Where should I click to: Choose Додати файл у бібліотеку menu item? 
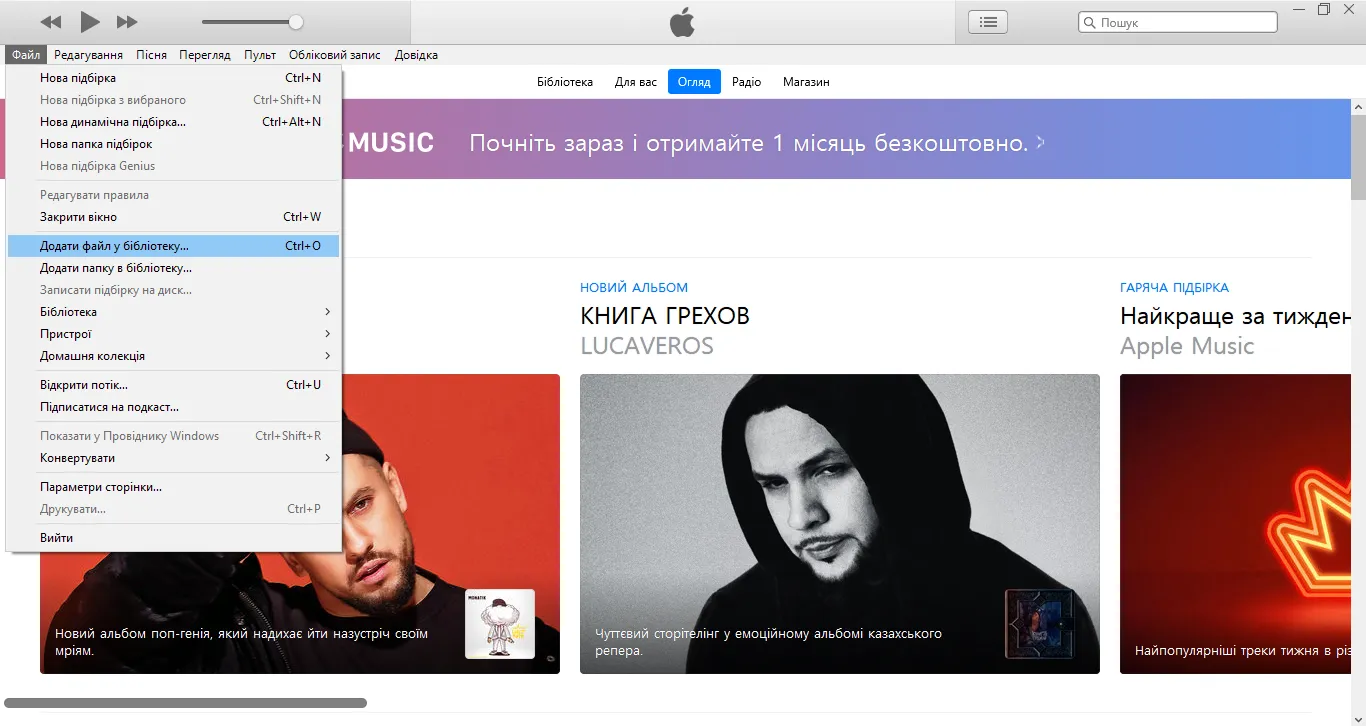pos(174,246)
